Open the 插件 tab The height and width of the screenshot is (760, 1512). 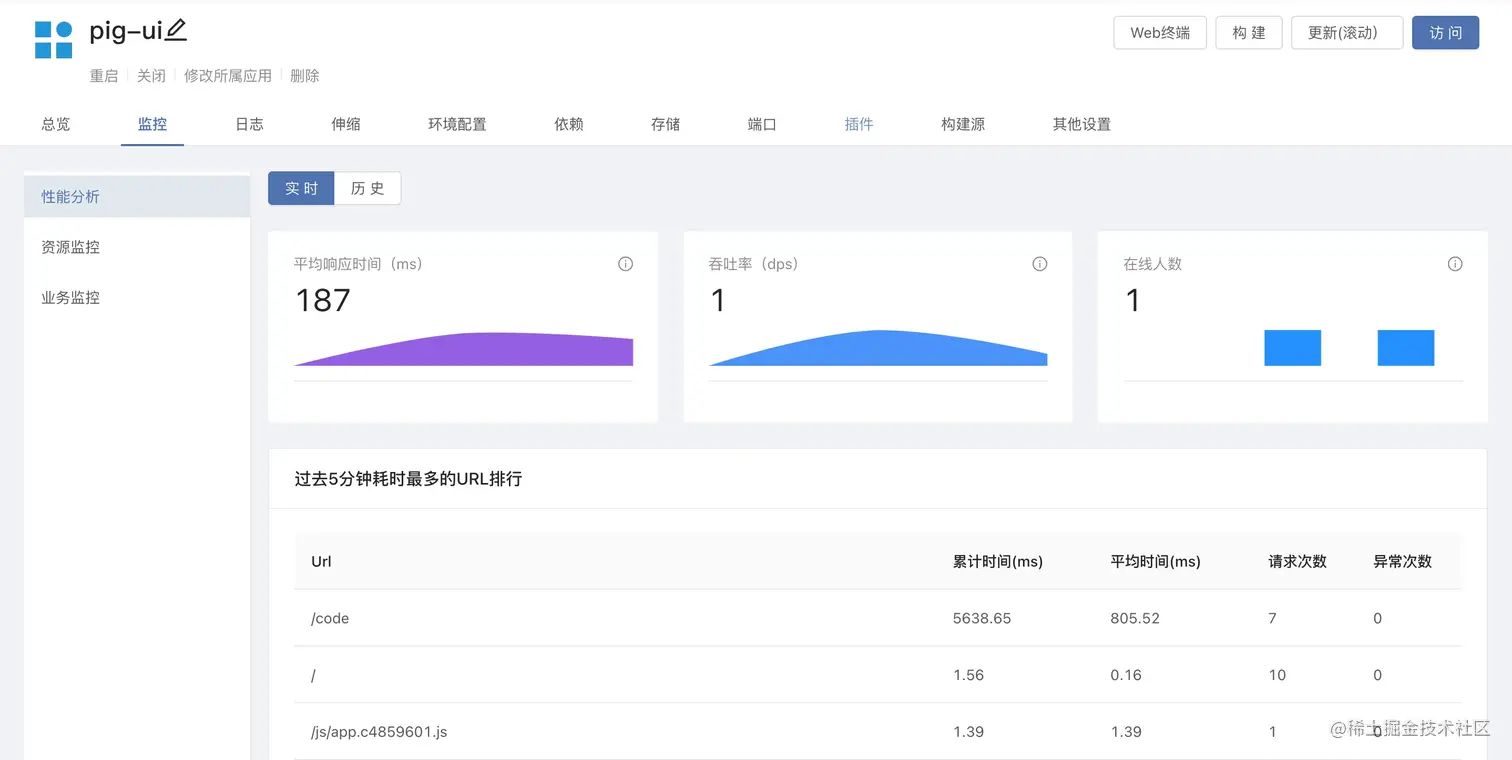[859, 124]
